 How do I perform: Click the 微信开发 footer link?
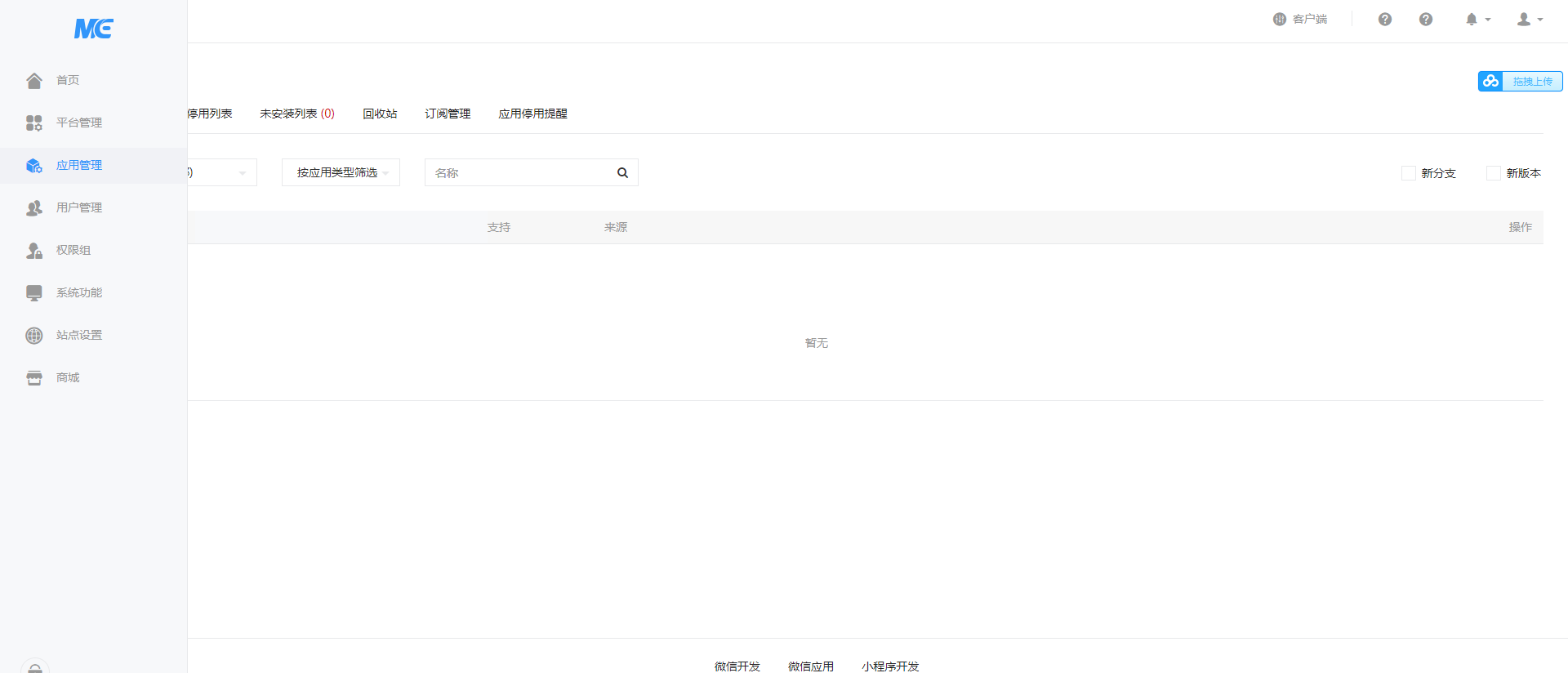point(737,666)
